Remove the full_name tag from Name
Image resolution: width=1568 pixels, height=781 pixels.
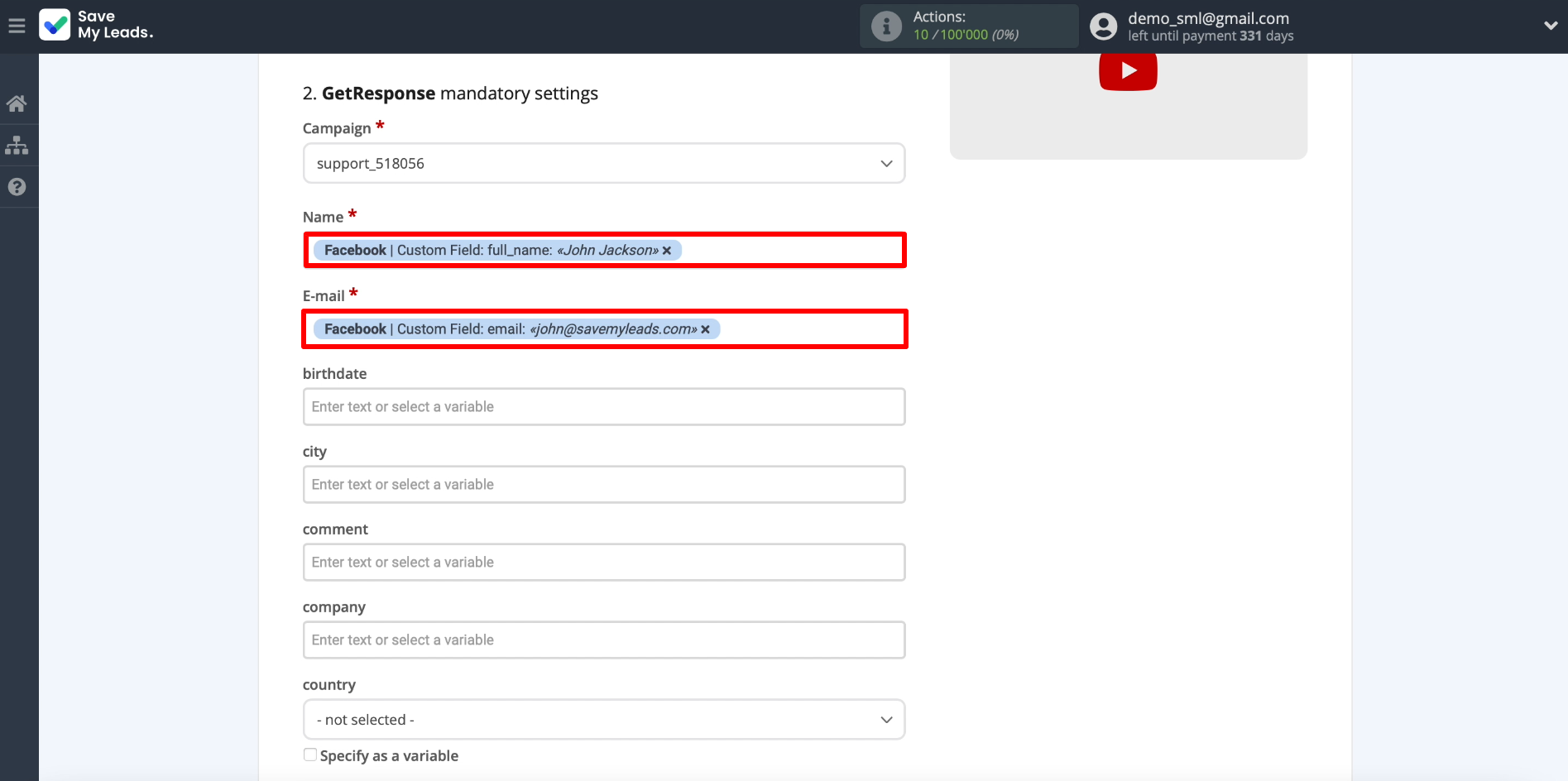(667, 251)
